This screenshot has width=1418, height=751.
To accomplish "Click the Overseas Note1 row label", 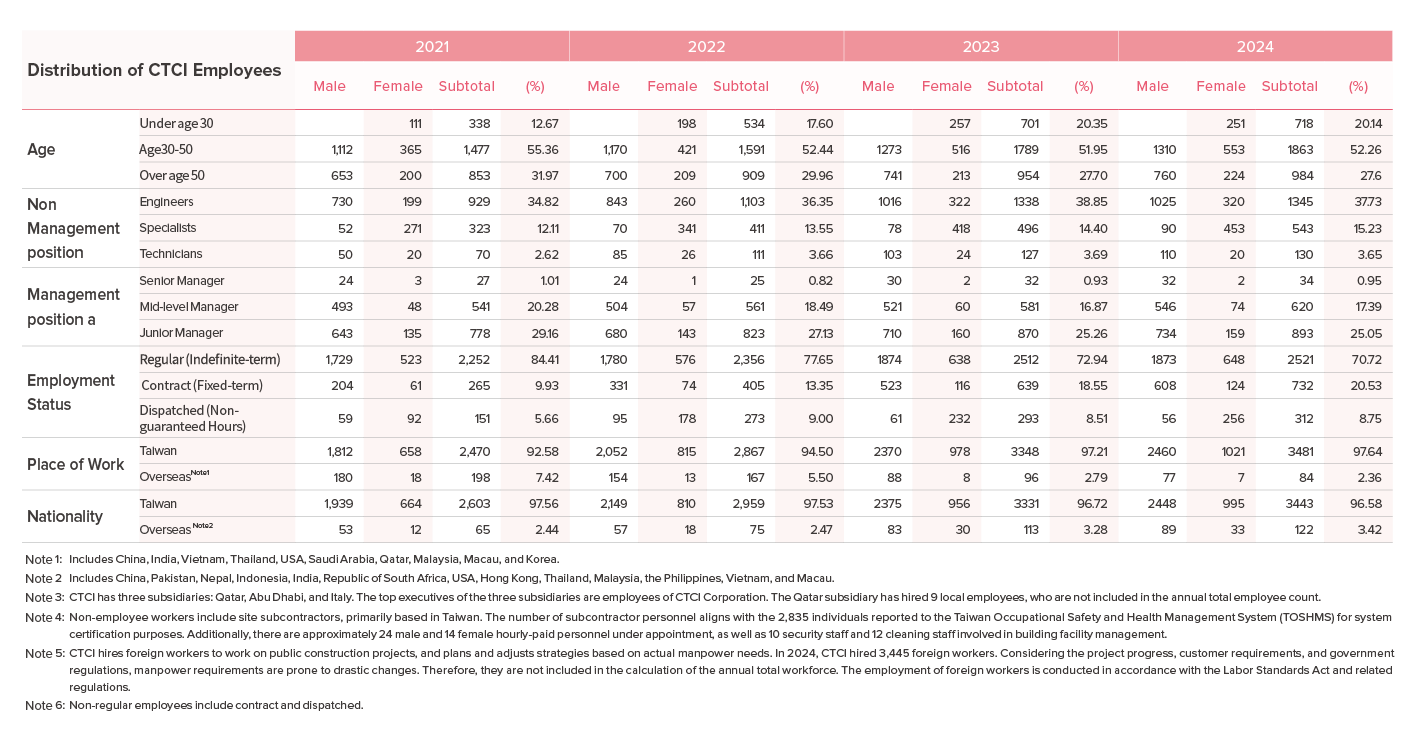I will [x=176, y=477].
